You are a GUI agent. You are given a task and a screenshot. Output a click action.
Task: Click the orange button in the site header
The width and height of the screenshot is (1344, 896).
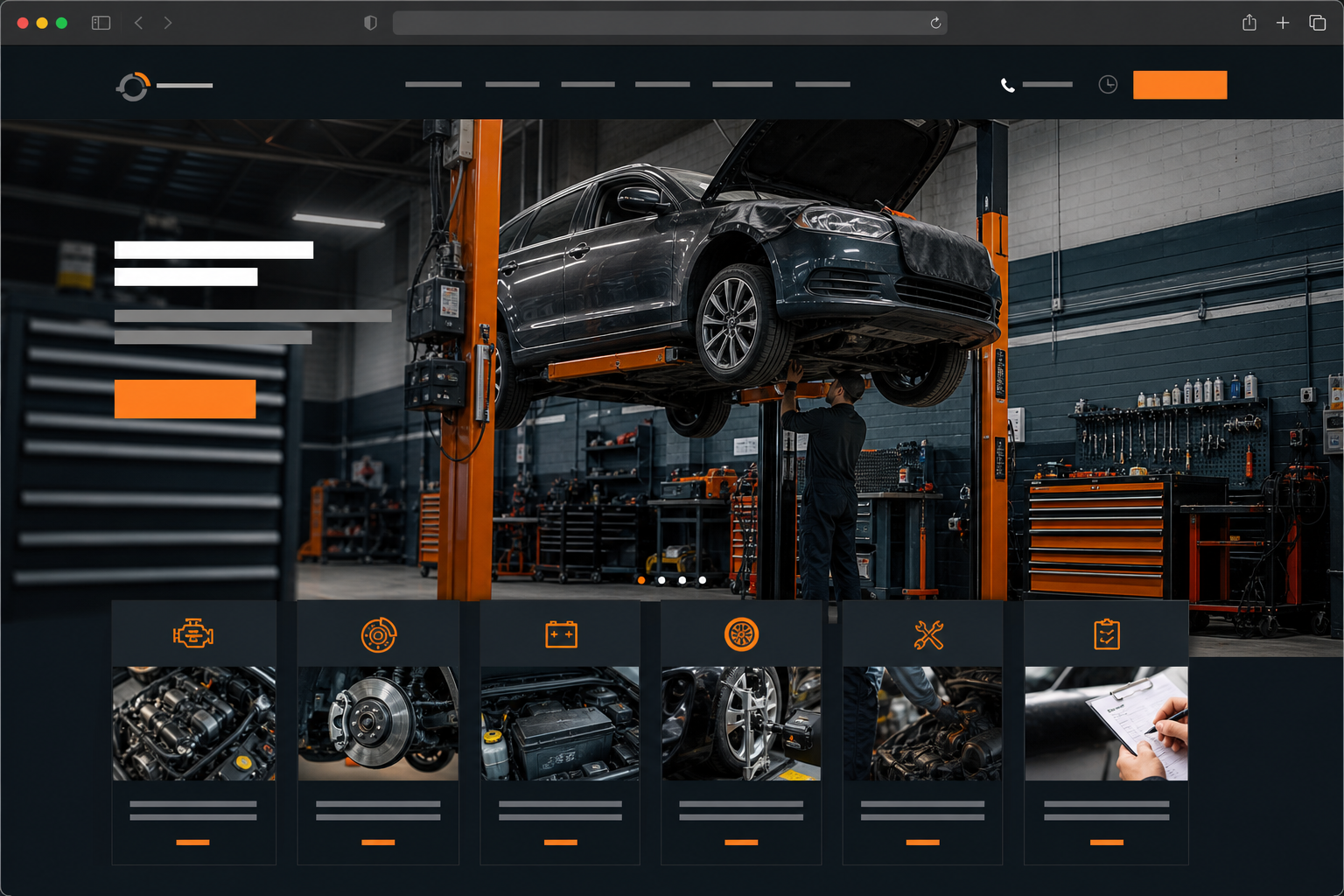[1179, 85]
